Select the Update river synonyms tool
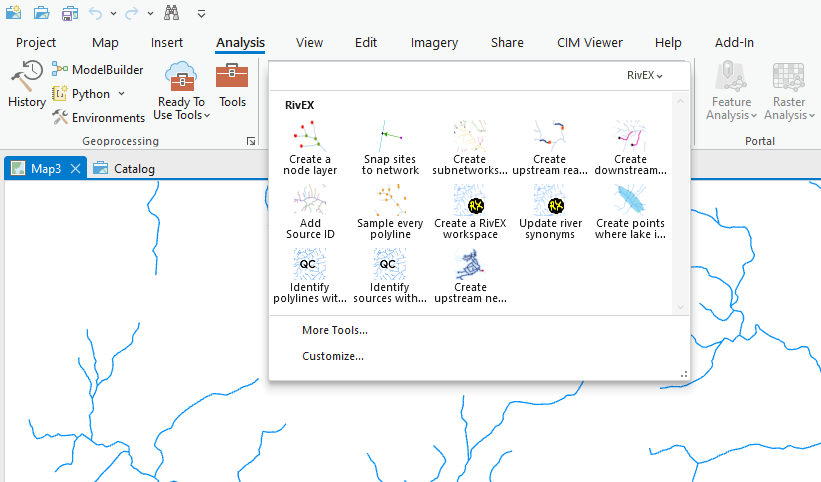 coord(549,211)
